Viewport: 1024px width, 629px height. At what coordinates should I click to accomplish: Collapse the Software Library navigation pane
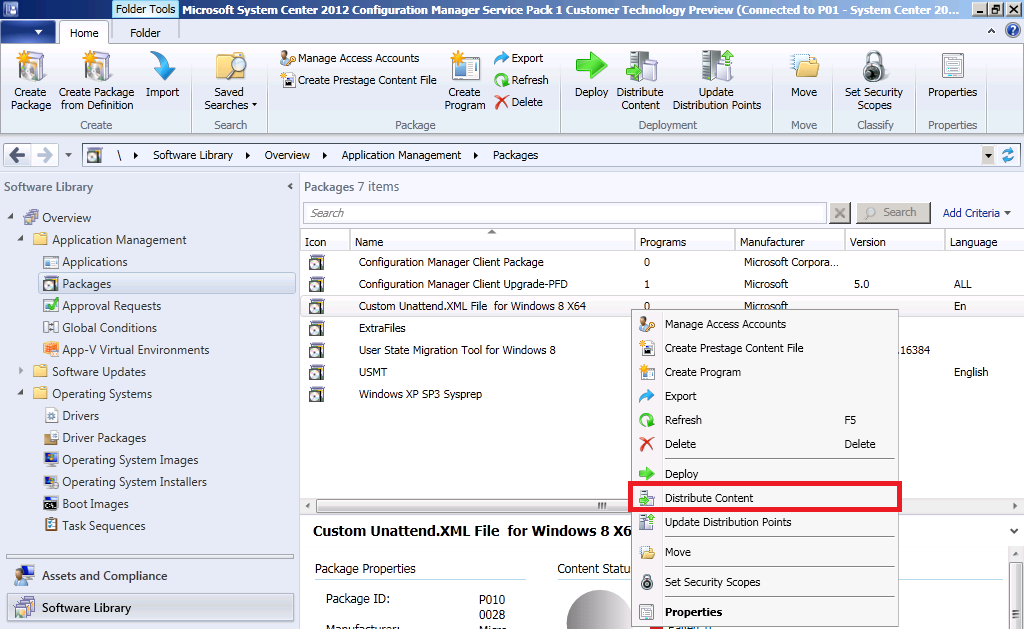(x=290, y=187)
